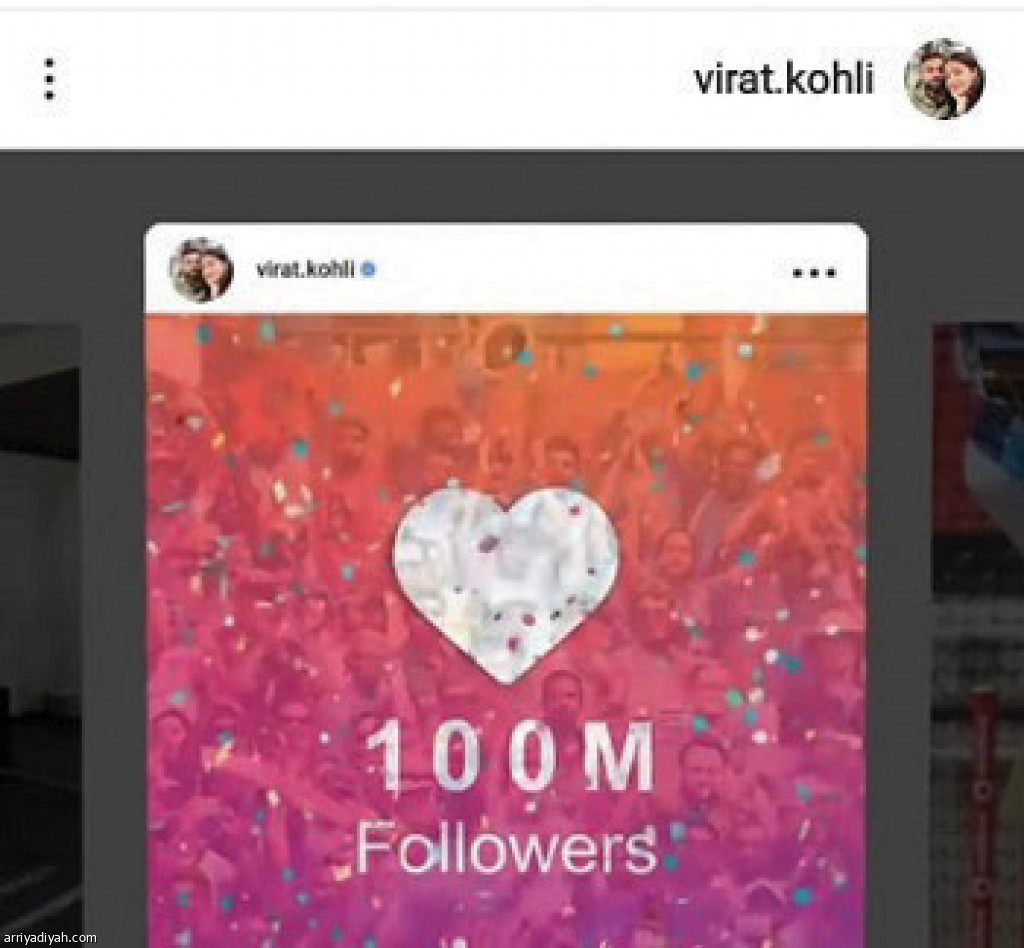Click the small avatar inside the post card
Screen dimensions: 1024x948
[200, 270]
